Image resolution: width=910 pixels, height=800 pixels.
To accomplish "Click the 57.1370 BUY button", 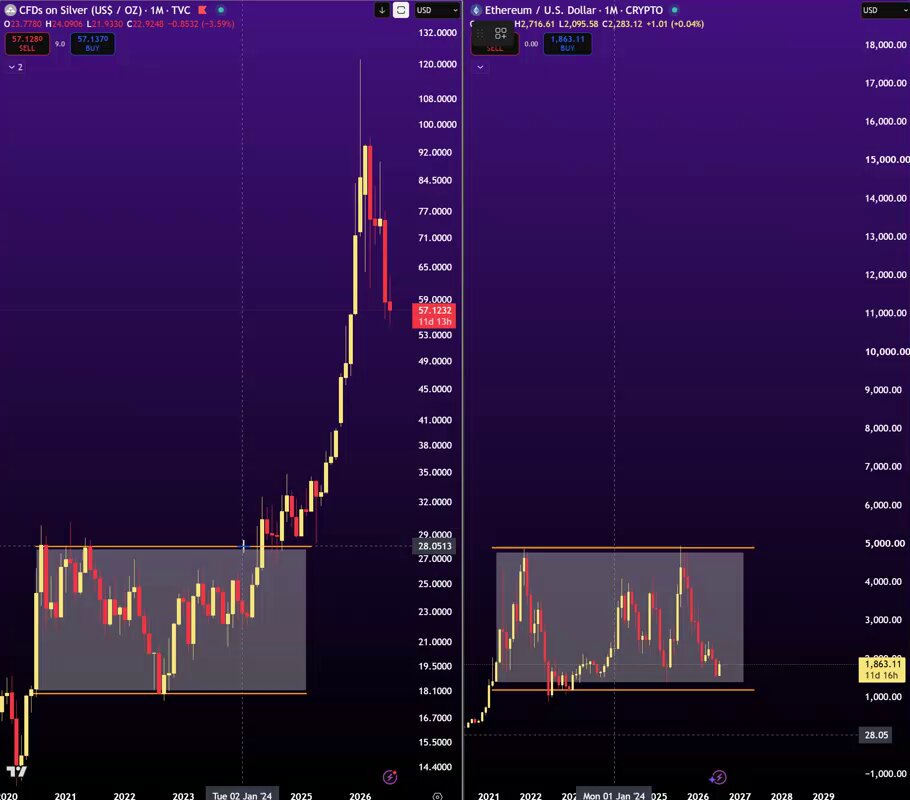I will (x=93, y=44).
